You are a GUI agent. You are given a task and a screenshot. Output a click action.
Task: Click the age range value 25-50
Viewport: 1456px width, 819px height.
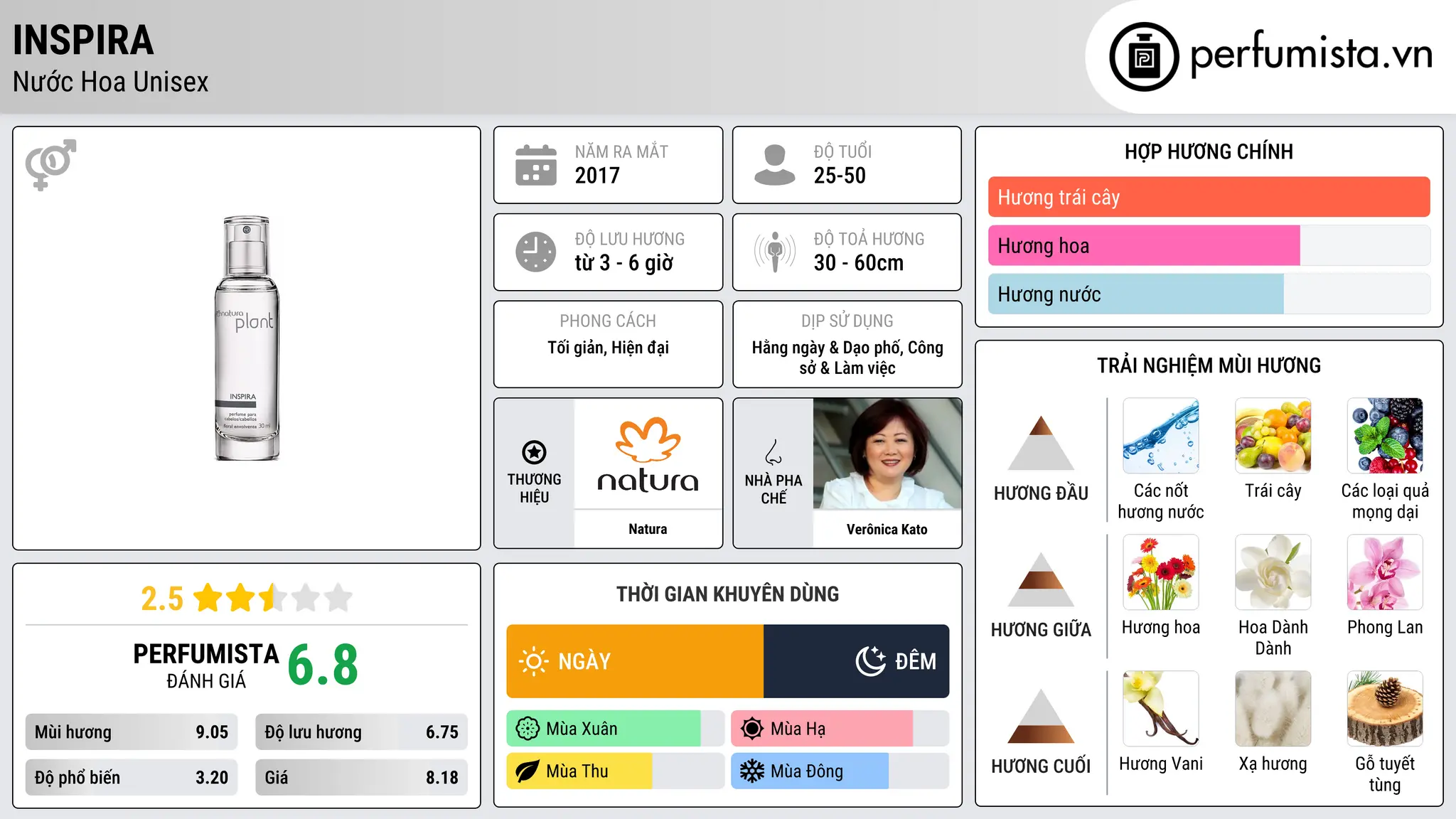[840, 176]
